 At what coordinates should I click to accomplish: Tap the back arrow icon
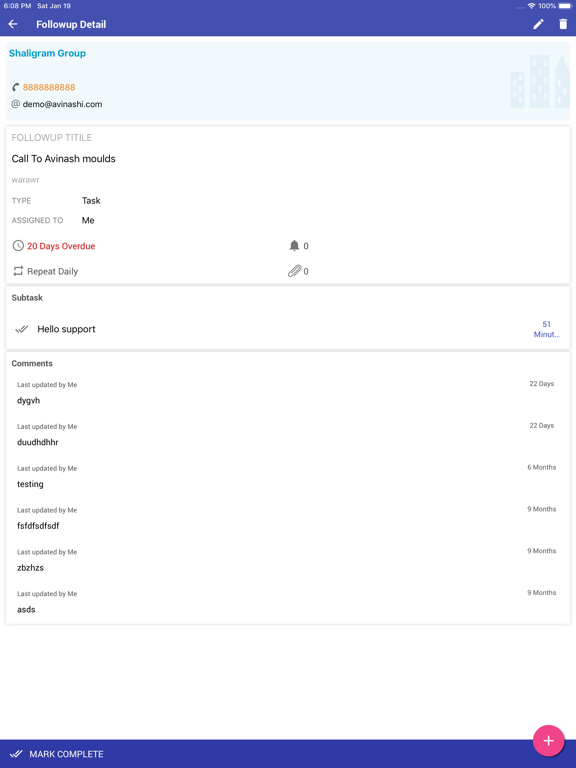[x=13, y=24]
